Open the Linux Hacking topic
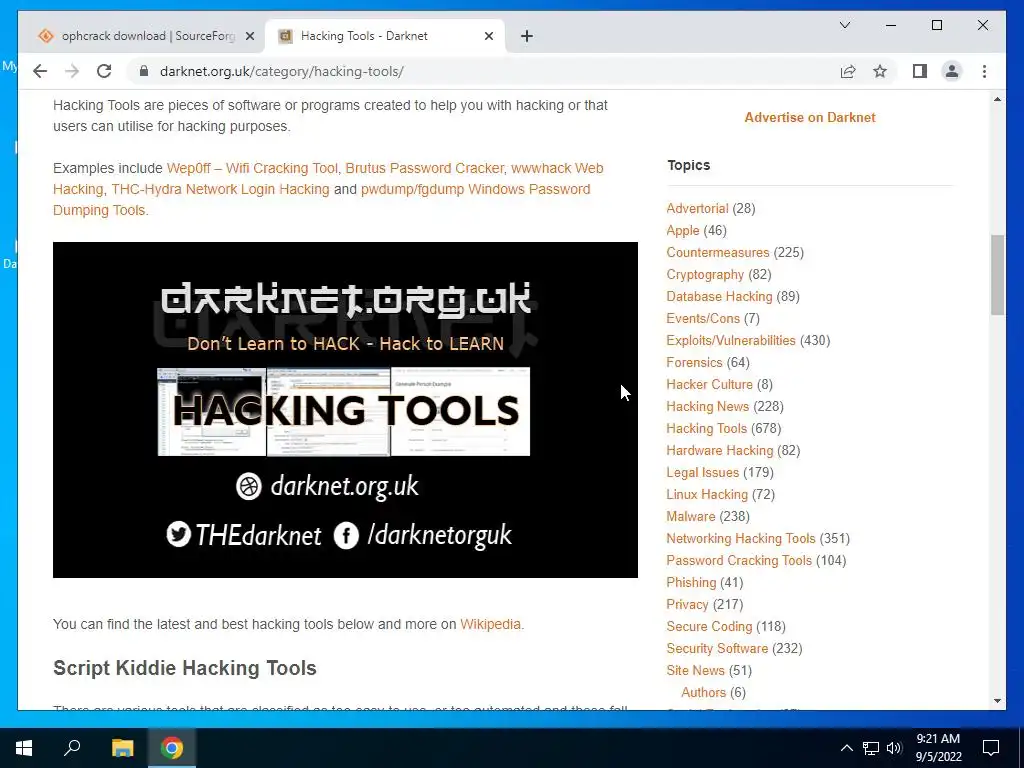The height and width of the screenshot is (768, 1024). (707, 494)
